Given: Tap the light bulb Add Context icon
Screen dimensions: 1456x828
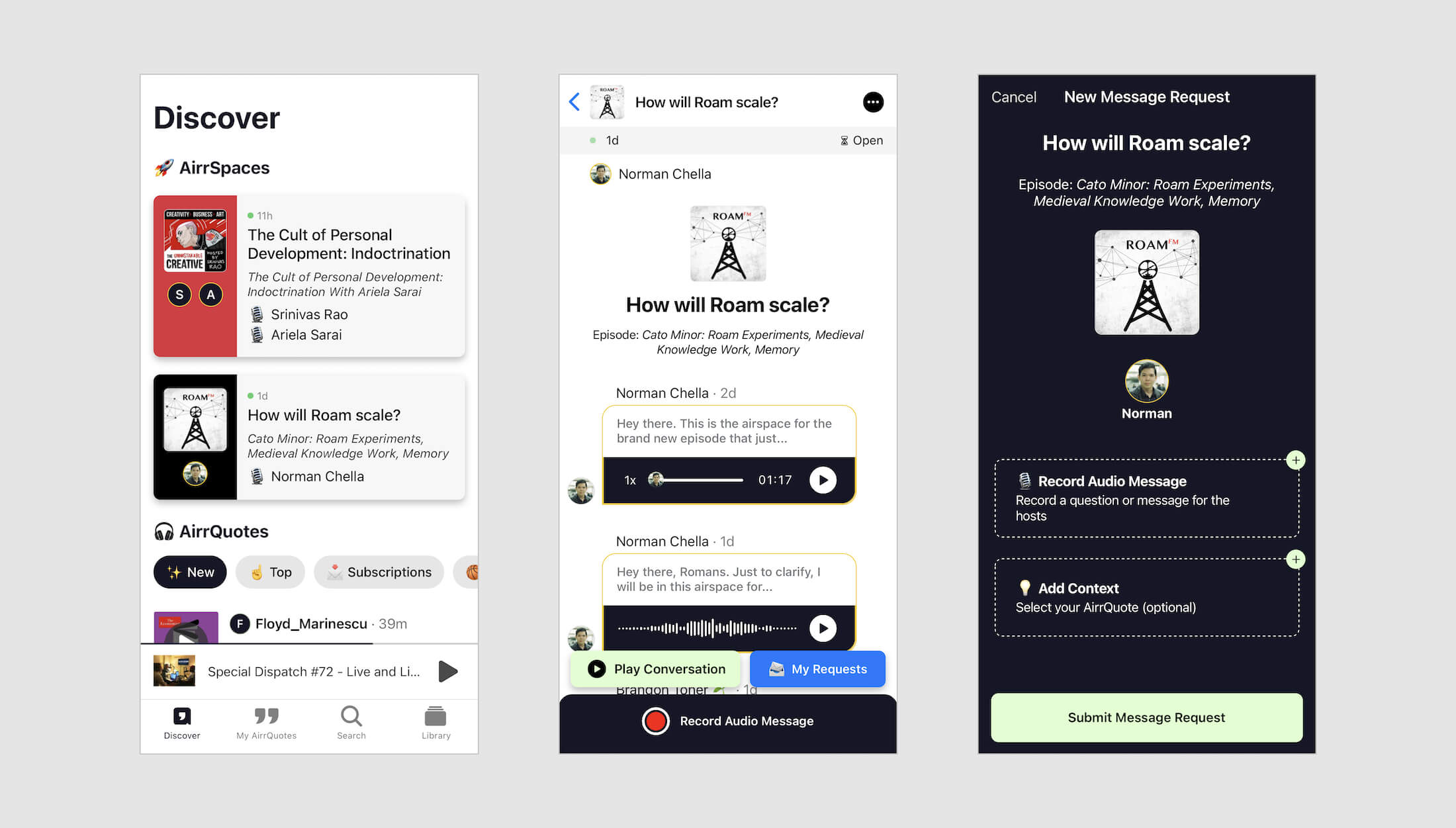Looking at the screenshot, I should tap(1022, 587).
